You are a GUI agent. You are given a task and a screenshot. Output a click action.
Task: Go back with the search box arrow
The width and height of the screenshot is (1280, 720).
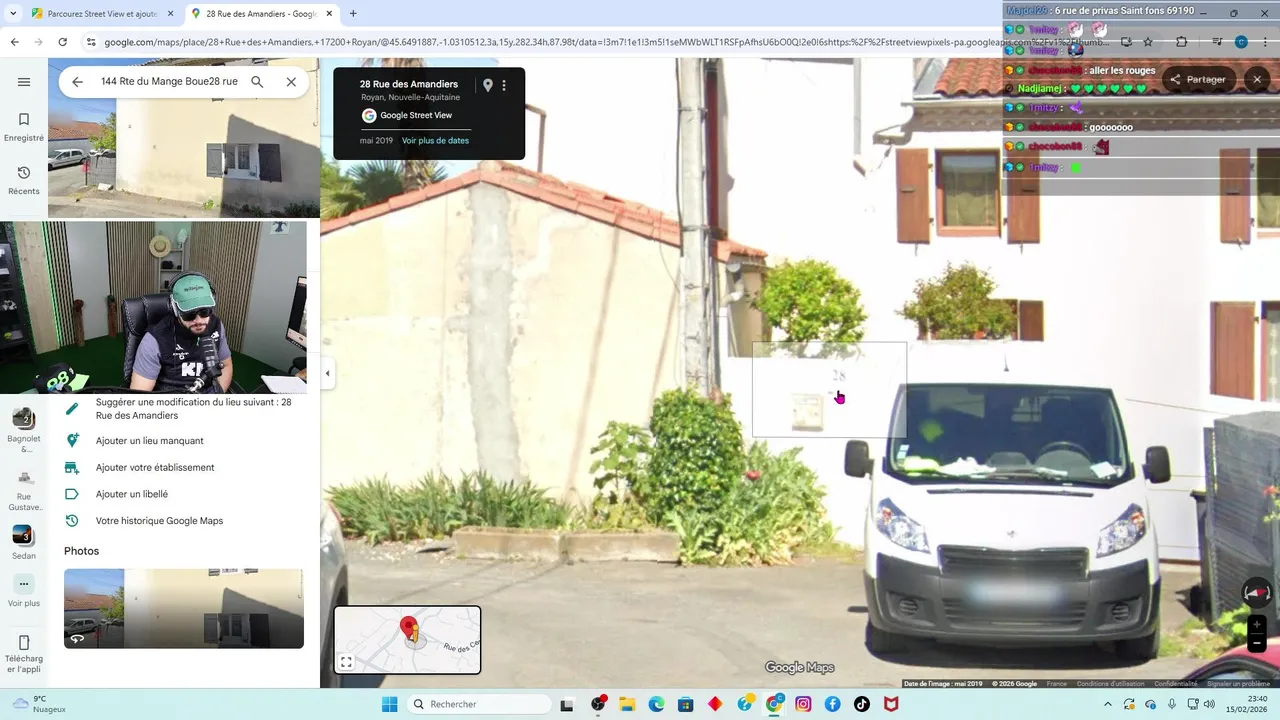pos(77,82)
